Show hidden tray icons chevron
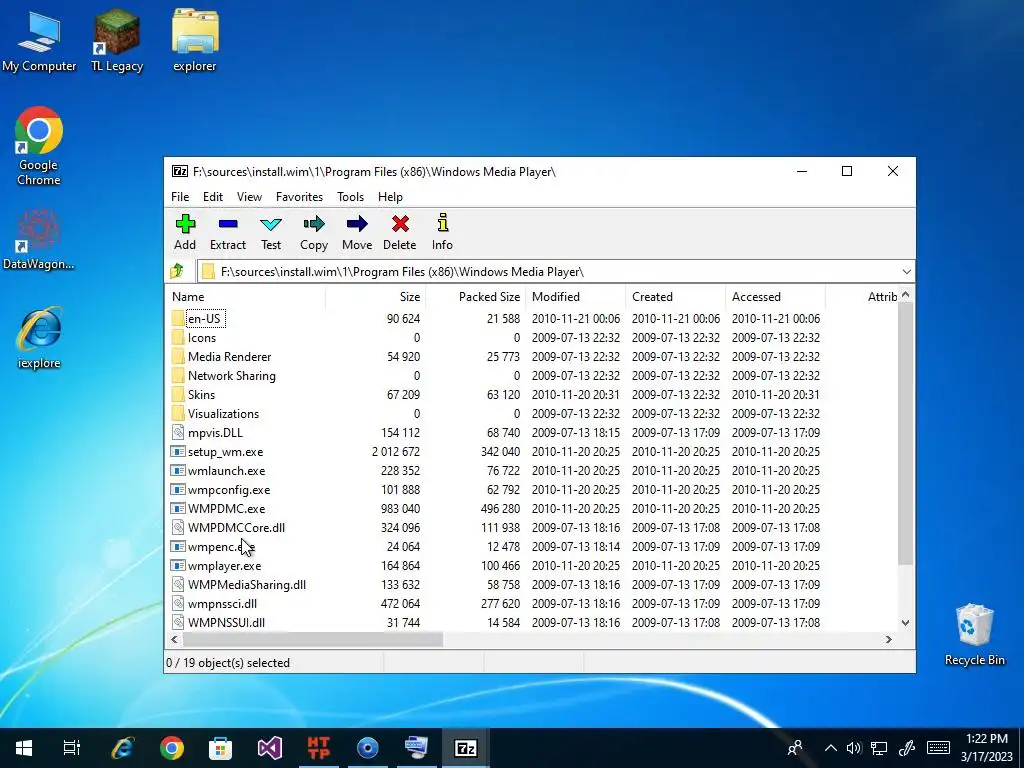Image resolution: width=1024 pixels, height=768 pixels. point(830,748)
